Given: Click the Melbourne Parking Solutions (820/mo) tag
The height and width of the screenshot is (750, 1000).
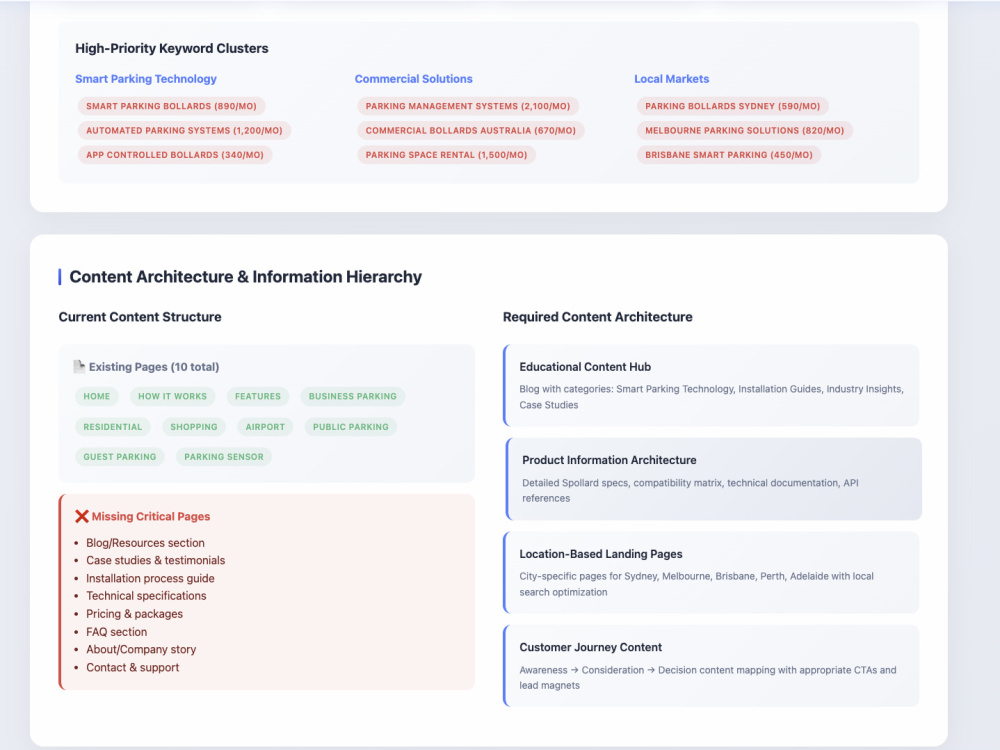Looking at the screenshot, I should tap(744, 130).
